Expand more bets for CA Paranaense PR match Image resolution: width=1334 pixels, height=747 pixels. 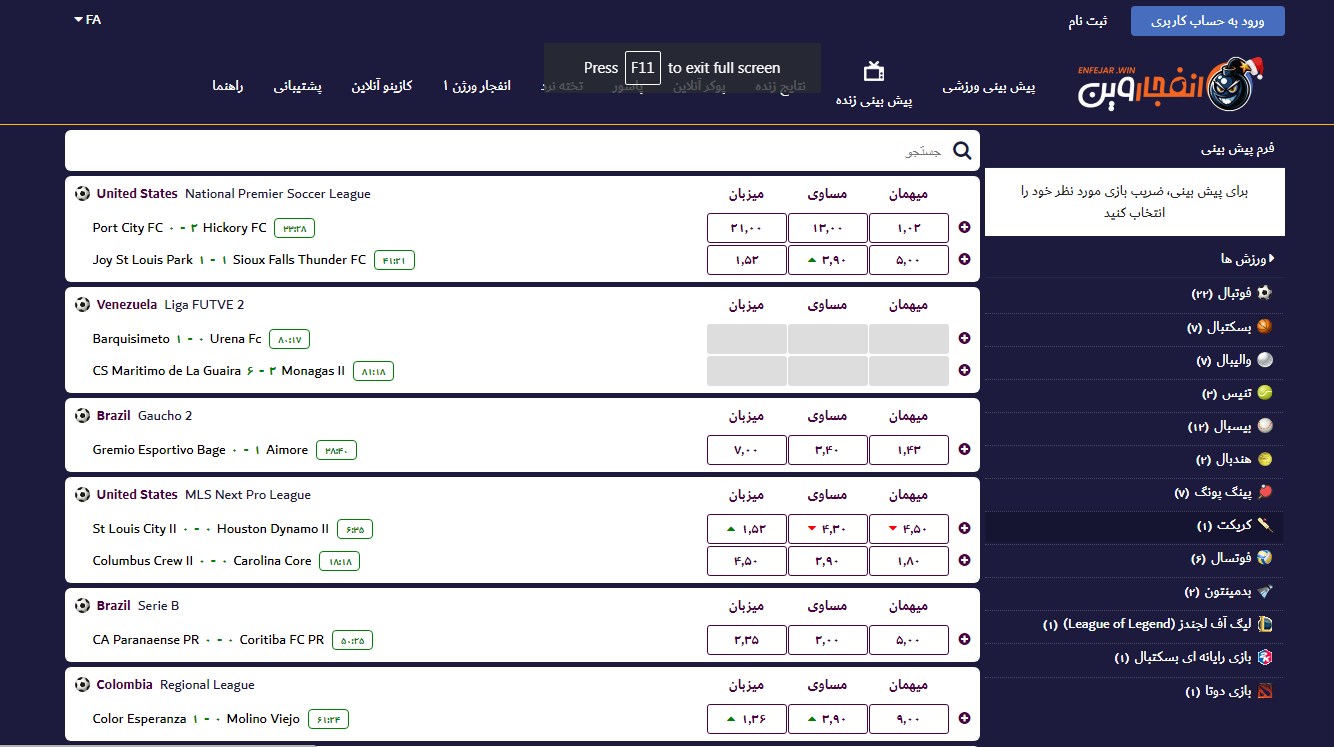[x=964, y=639]
